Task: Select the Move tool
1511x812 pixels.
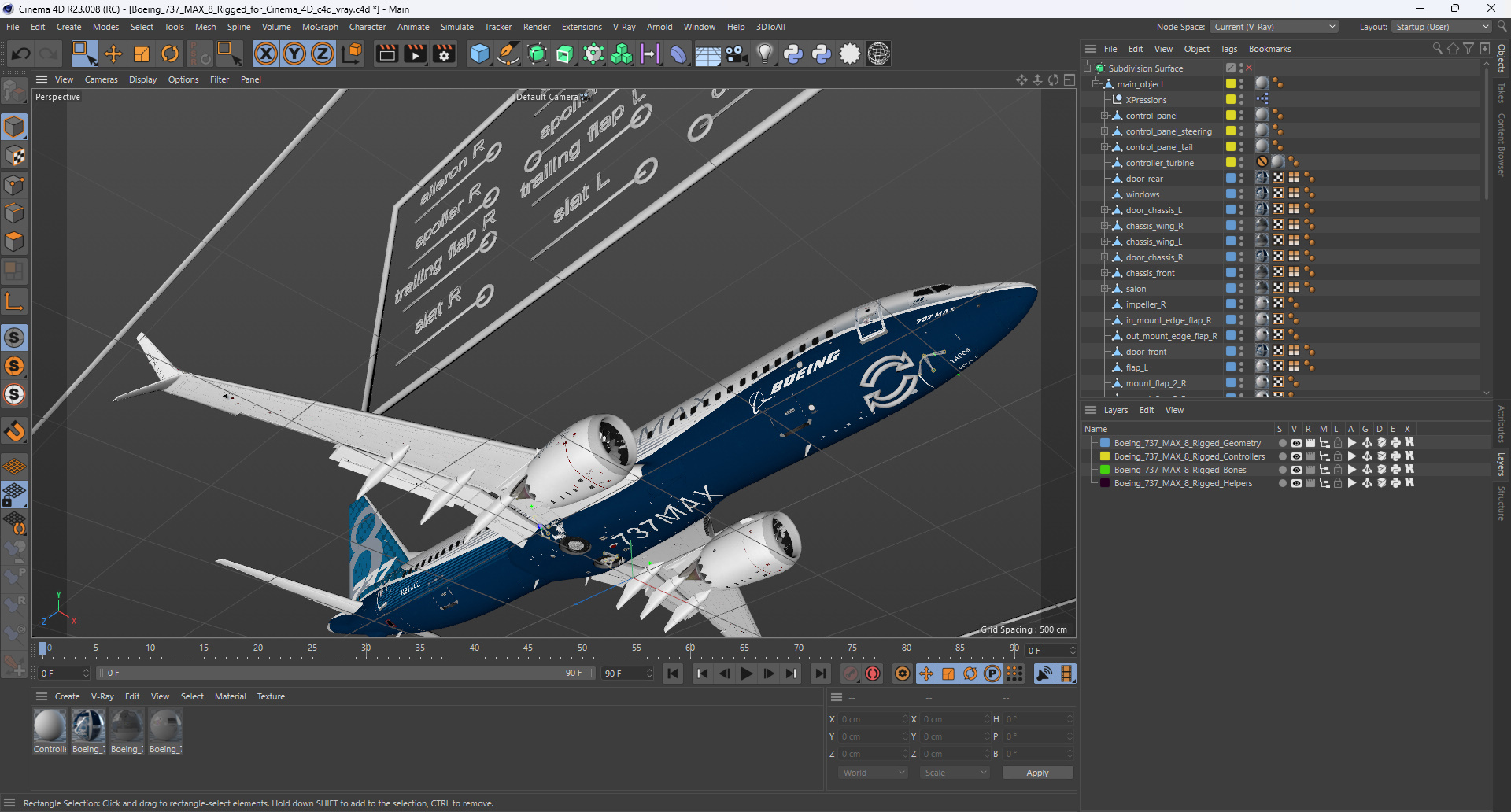Action: point(113,54)
